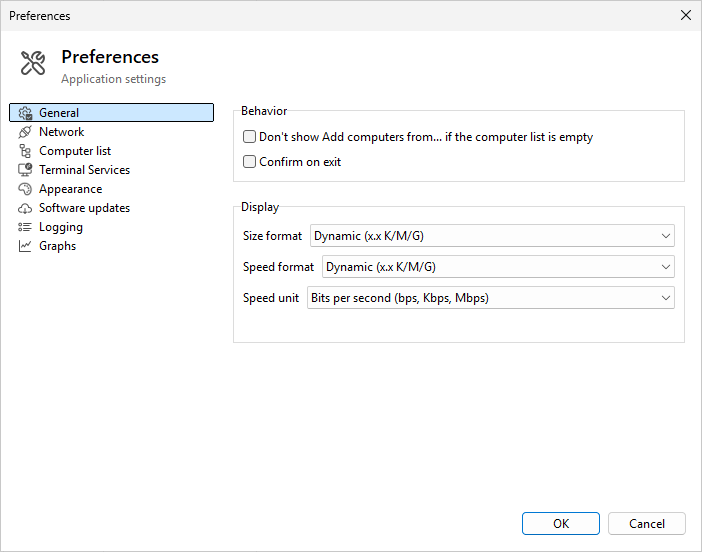This screenshot has width=702, height=552.
Task: Click the Terminal Services monitor icon
Action: [26, 170]
